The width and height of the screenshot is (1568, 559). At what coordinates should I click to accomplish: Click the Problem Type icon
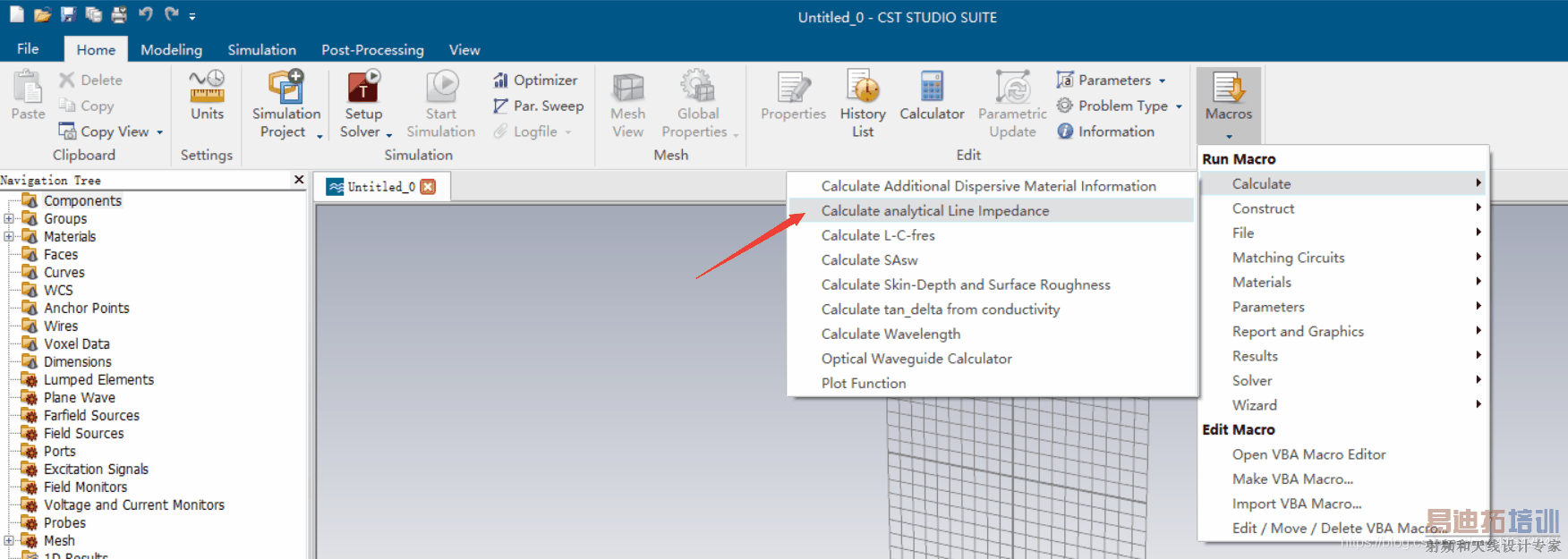[1065, 106]
